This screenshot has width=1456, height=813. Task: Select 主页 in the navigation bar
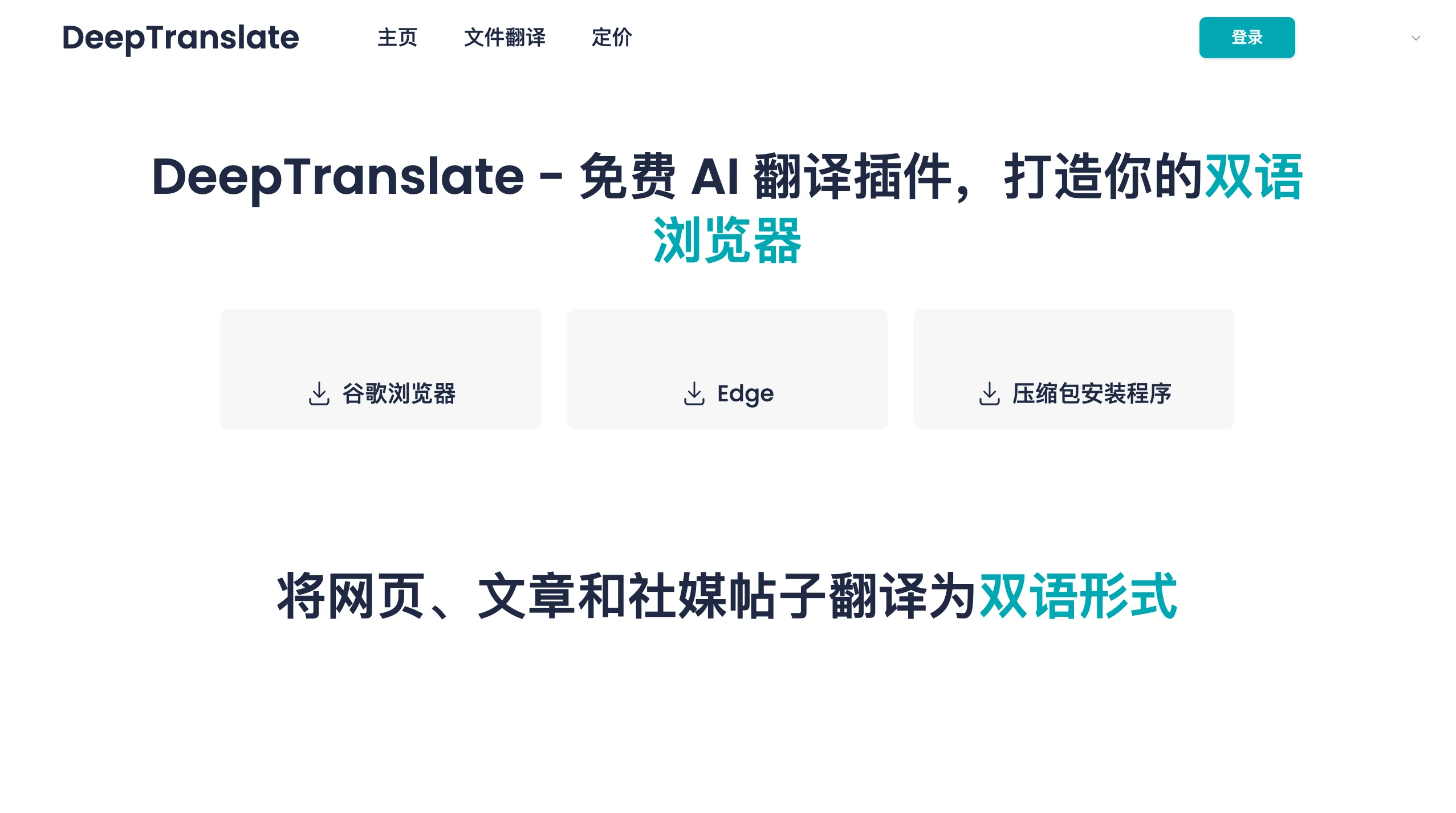click(x=397, y=39)
